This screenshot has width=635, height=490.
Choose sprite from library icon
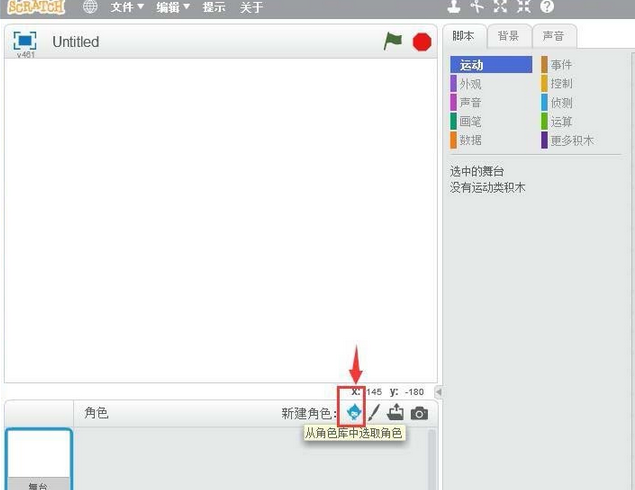tap(354, 413)
